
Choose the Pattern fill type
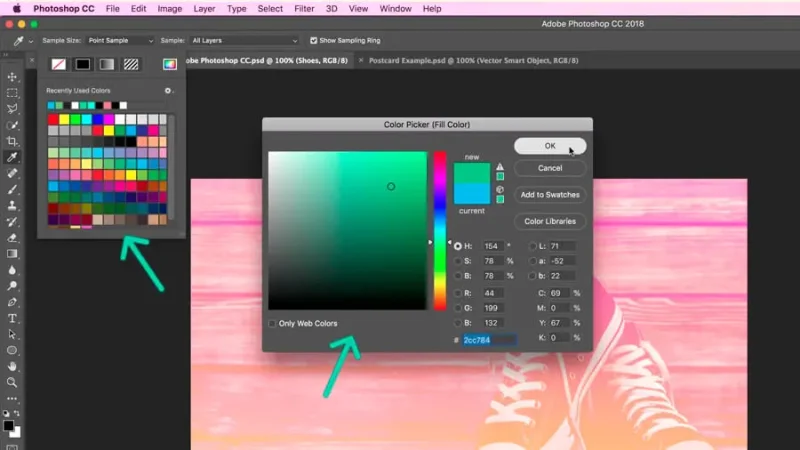pos(131,64)
